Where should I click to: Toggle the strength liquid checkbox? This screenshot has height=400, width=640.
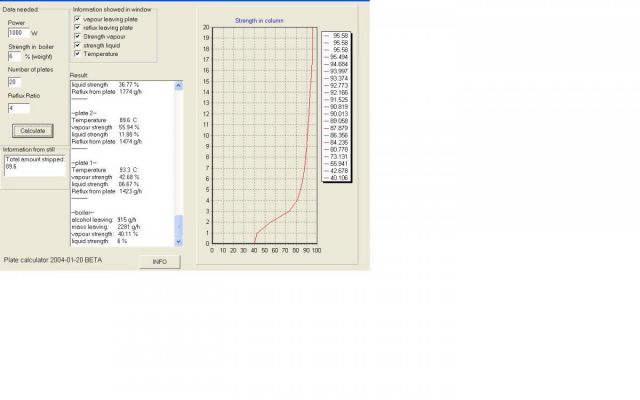(79, 44)
